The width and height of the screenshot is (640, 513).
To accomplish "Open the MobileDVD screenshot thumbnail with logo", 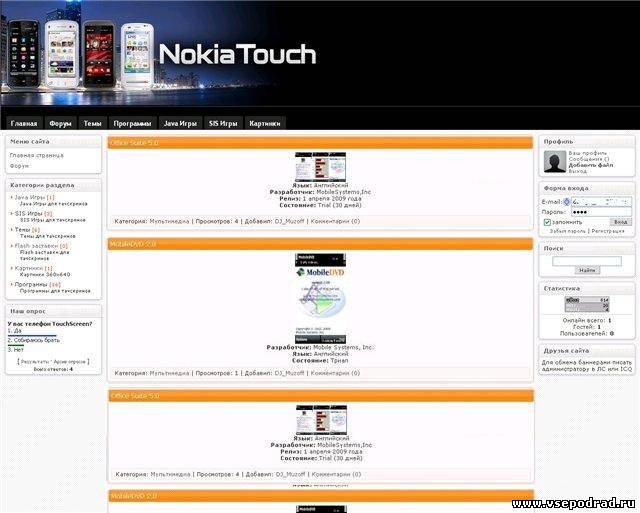I will pos(320,299).
